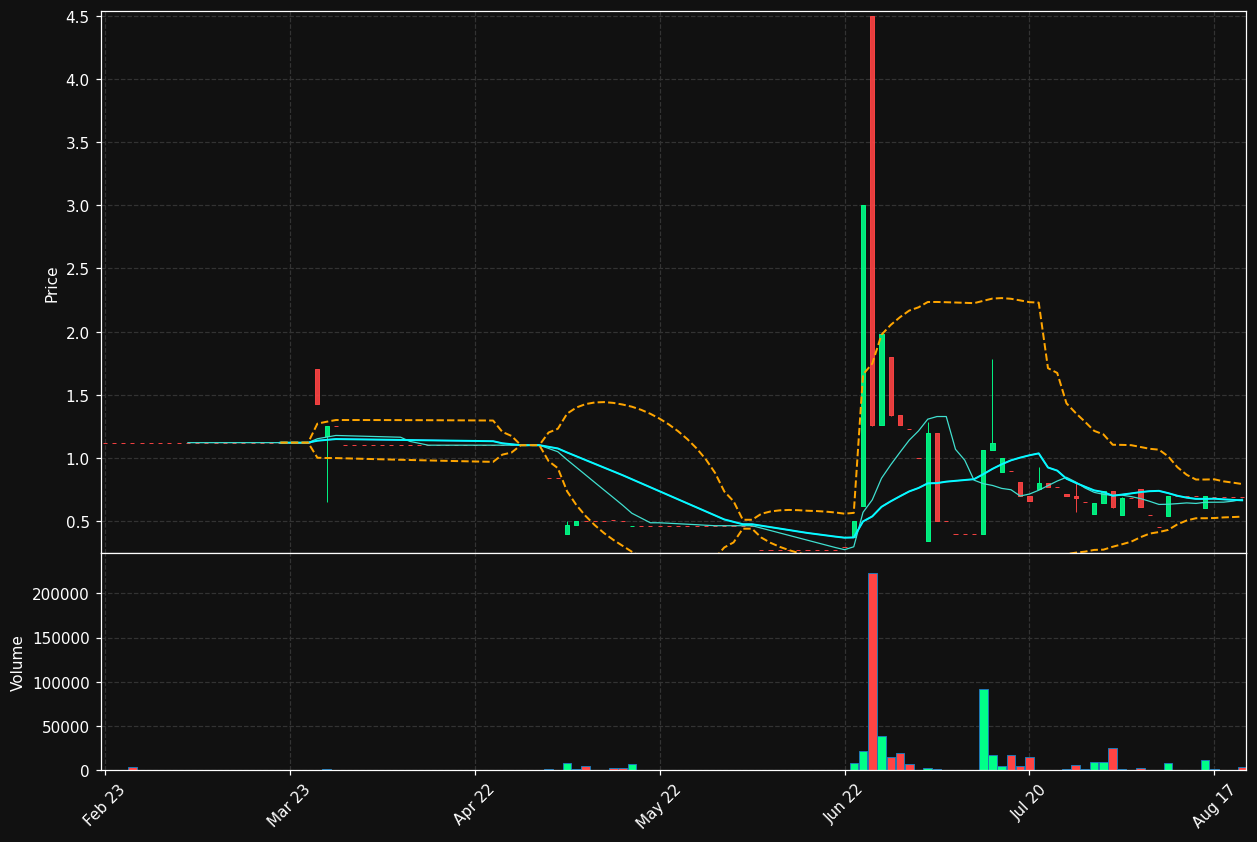Click the 'Aug 17' date label

click(x=1212, y=805)
